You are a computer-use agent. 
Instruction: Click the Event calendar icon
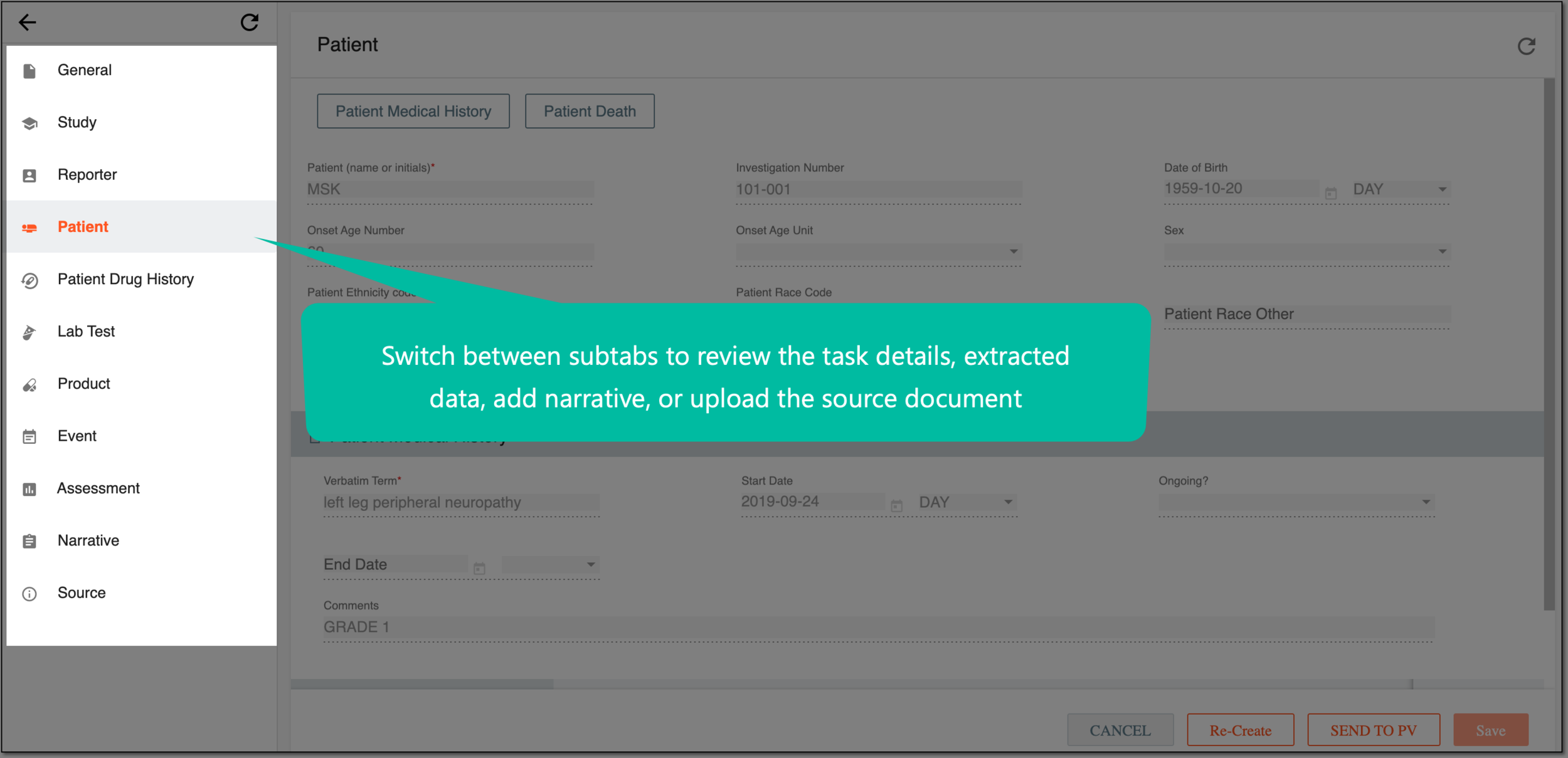29,436
